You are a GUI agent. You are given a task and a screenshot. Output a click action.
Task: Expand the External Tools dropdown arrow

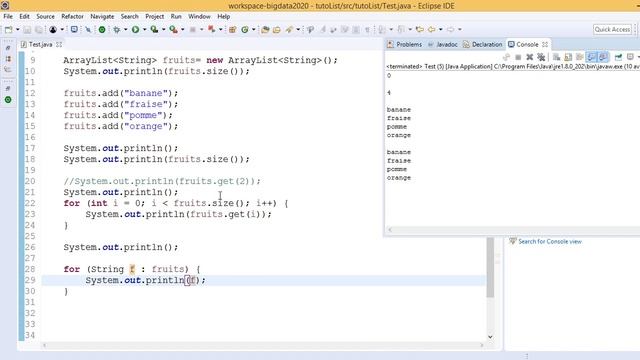tap(182, 29)
